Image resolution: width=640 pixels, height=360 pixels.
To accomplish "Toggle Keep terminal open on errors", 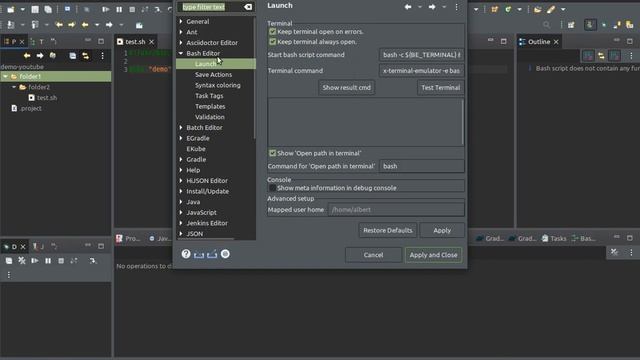I will click(x=272, y=31).
